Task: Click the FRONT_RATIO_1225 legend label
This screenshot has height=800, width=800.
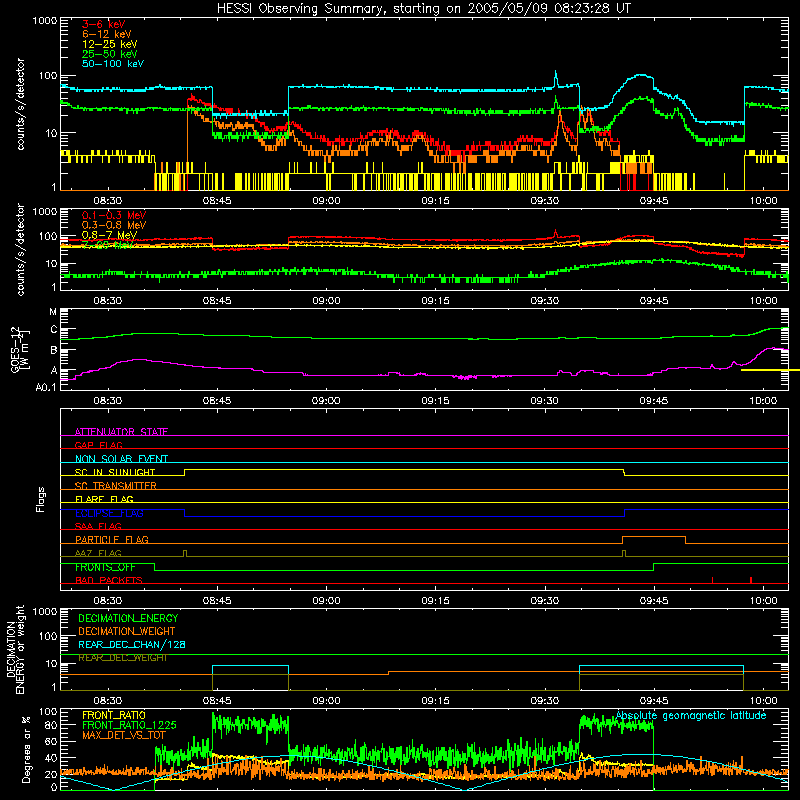Action: 129,725
